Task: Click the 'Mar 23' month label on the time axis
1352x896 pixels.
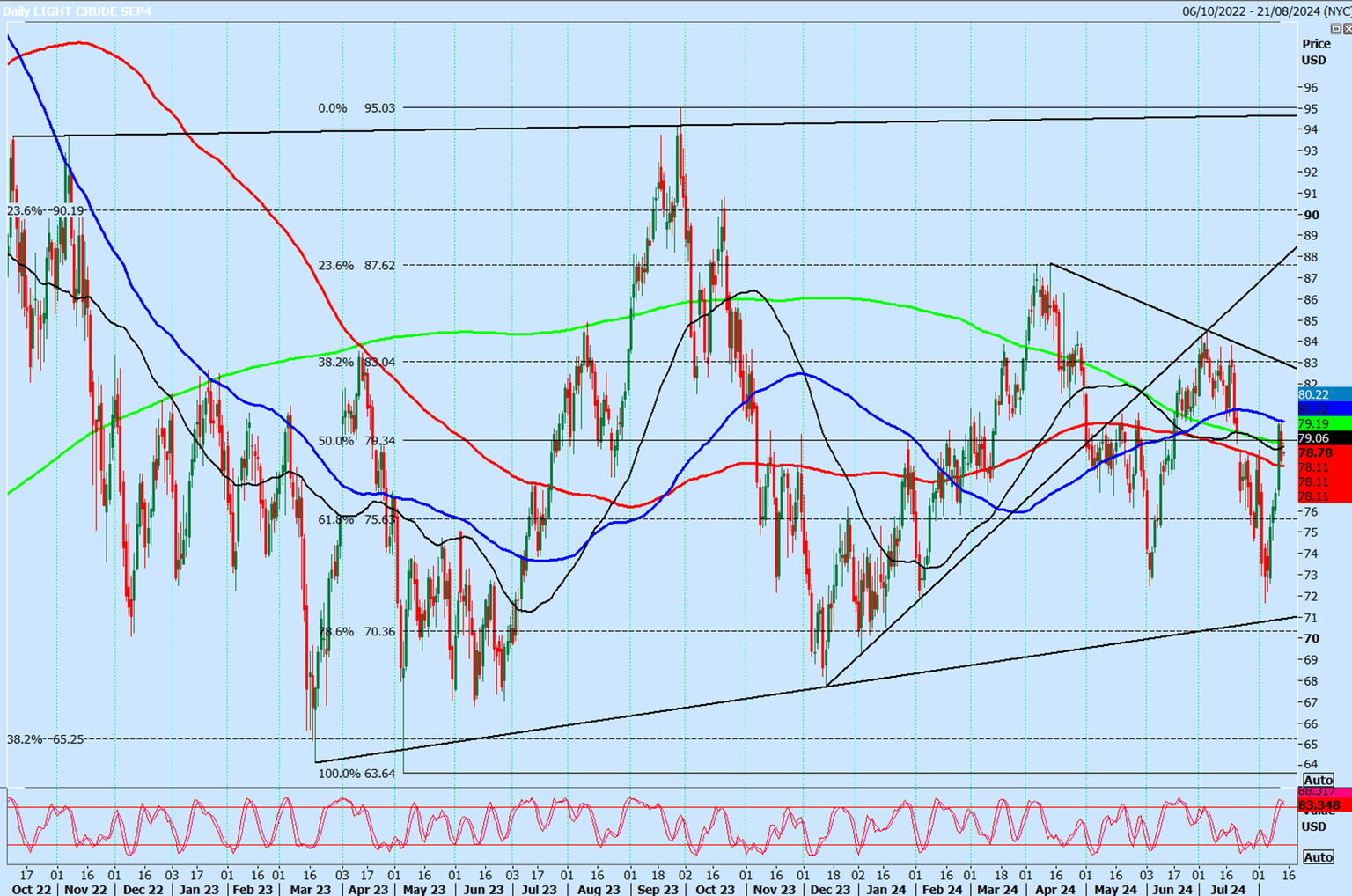Action: pos(311,889)
